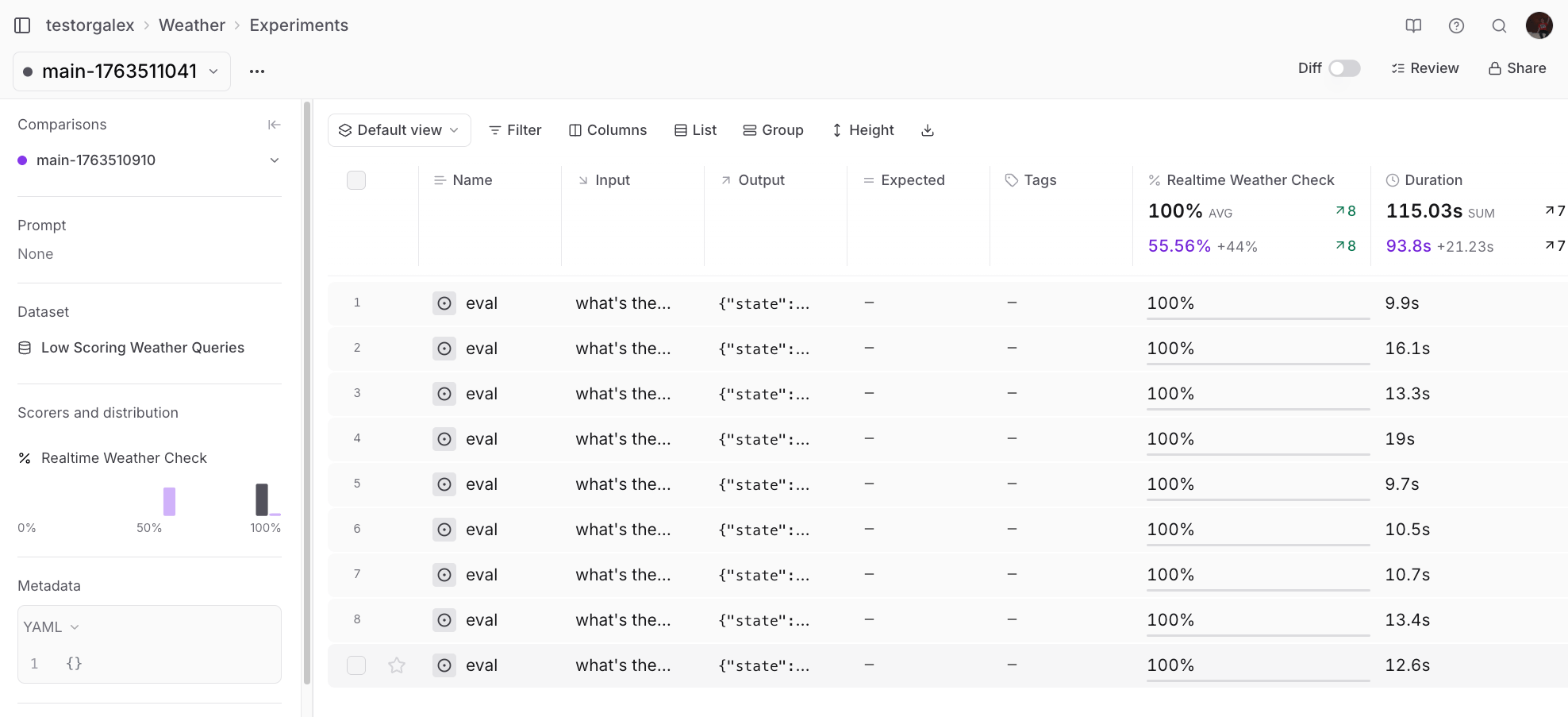Screen dimensions: 1568x717
Task: Click the sidebar vertical scrollbar
Action: point(307,392)
